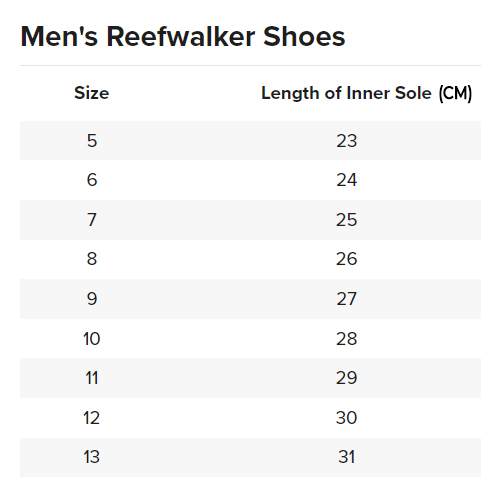This screenshot has width=503, height=491.
Task: Click the 25 cm inner sole value
Action: point(347,220)
